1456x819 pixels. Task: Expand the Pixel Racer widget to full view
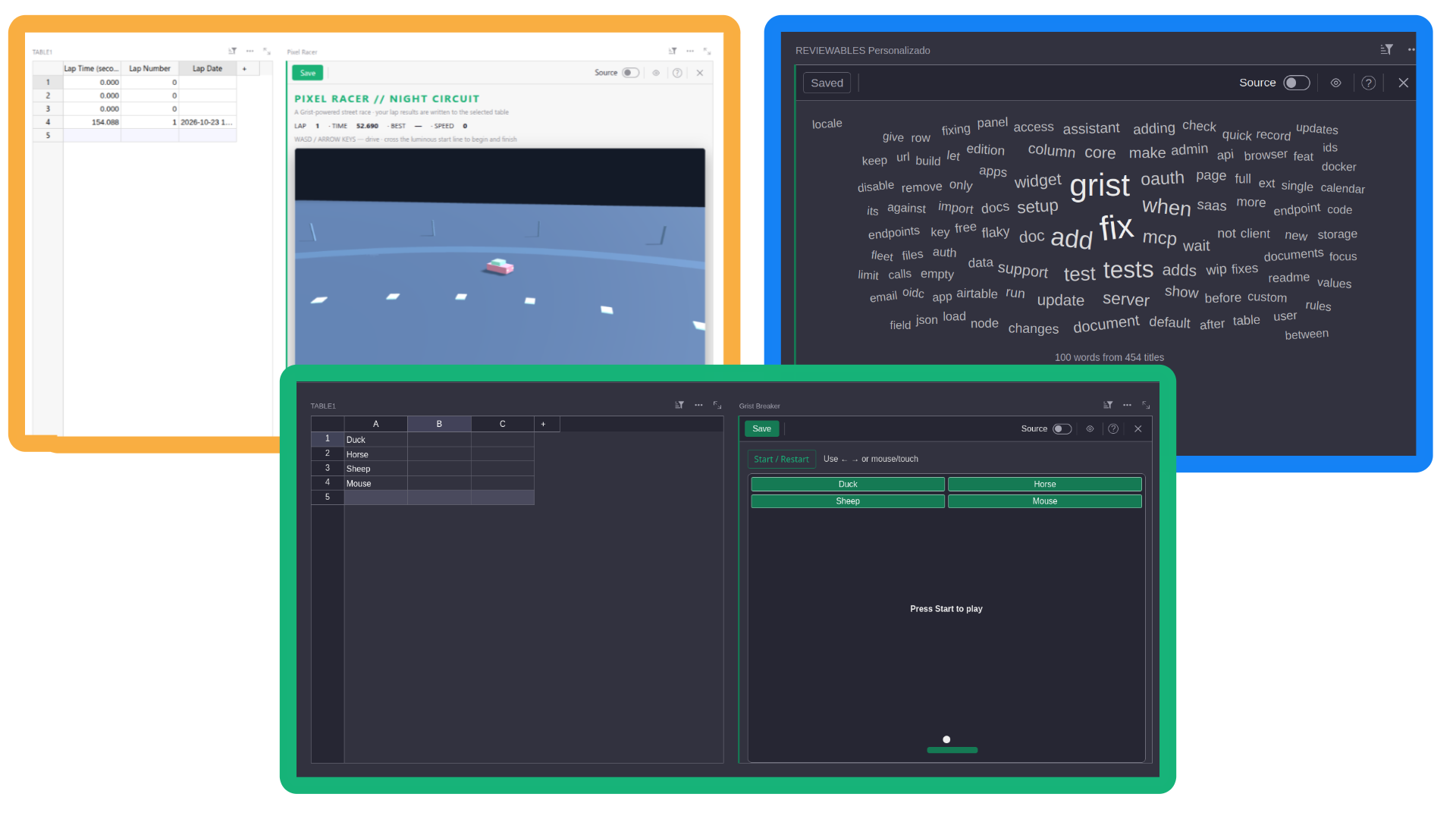(707, 51)
